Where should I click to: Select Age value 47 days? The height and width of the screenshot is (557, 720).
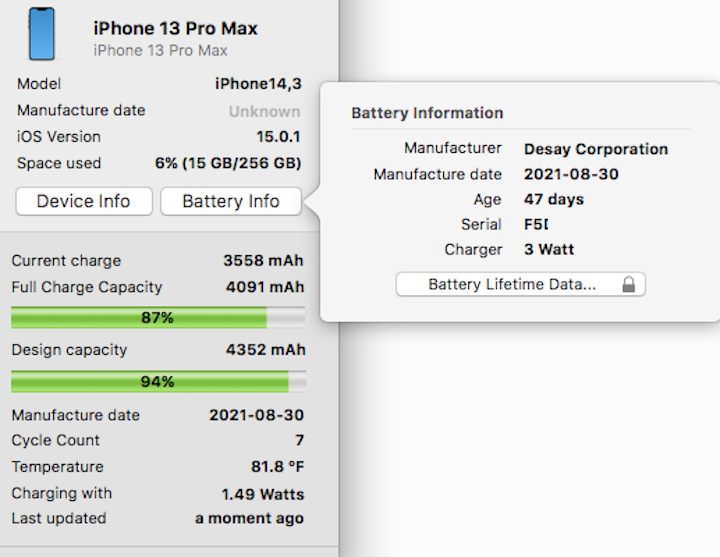(x=554, y=199)
